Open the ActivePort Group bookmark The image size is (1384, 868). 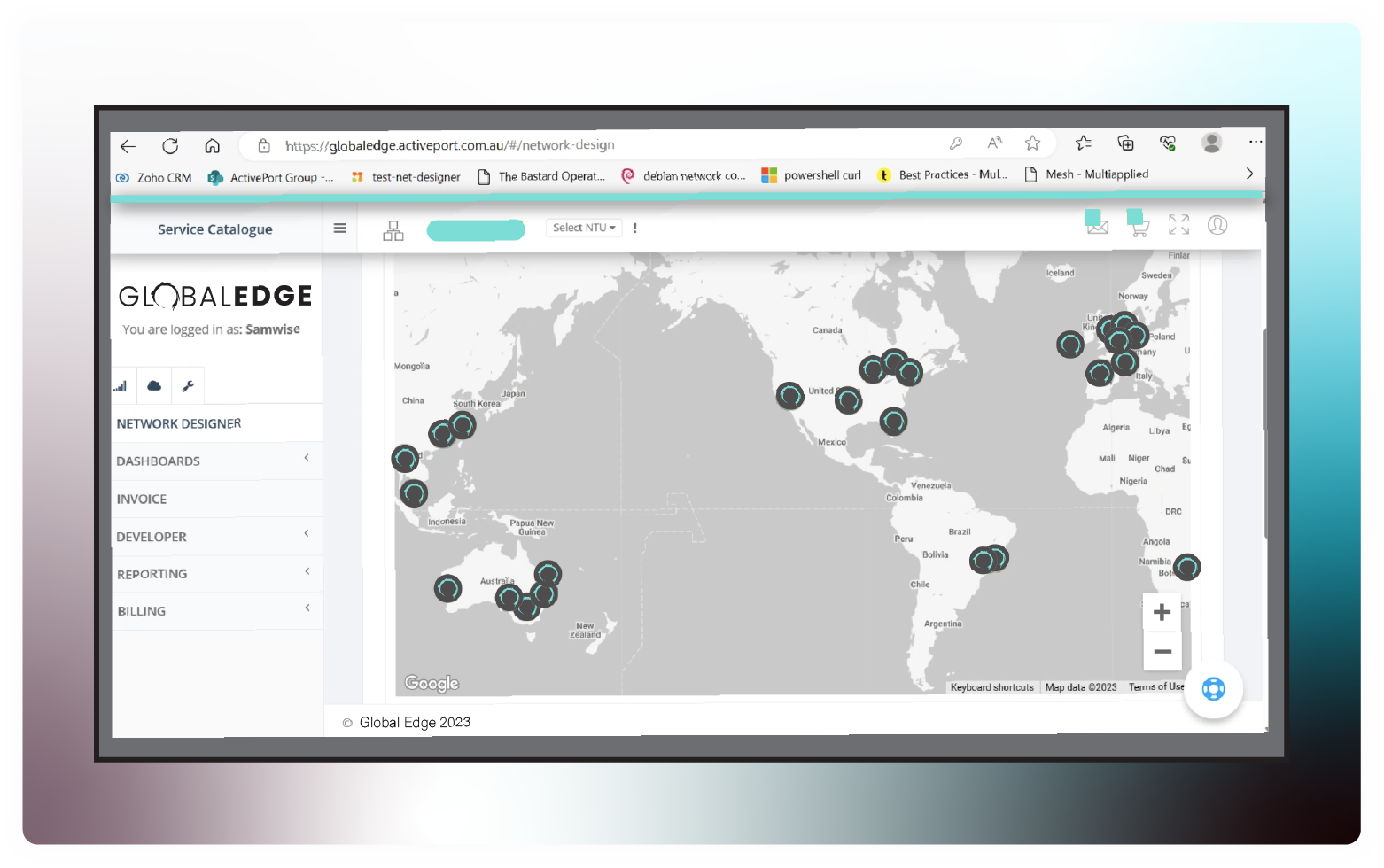(270, 177)
